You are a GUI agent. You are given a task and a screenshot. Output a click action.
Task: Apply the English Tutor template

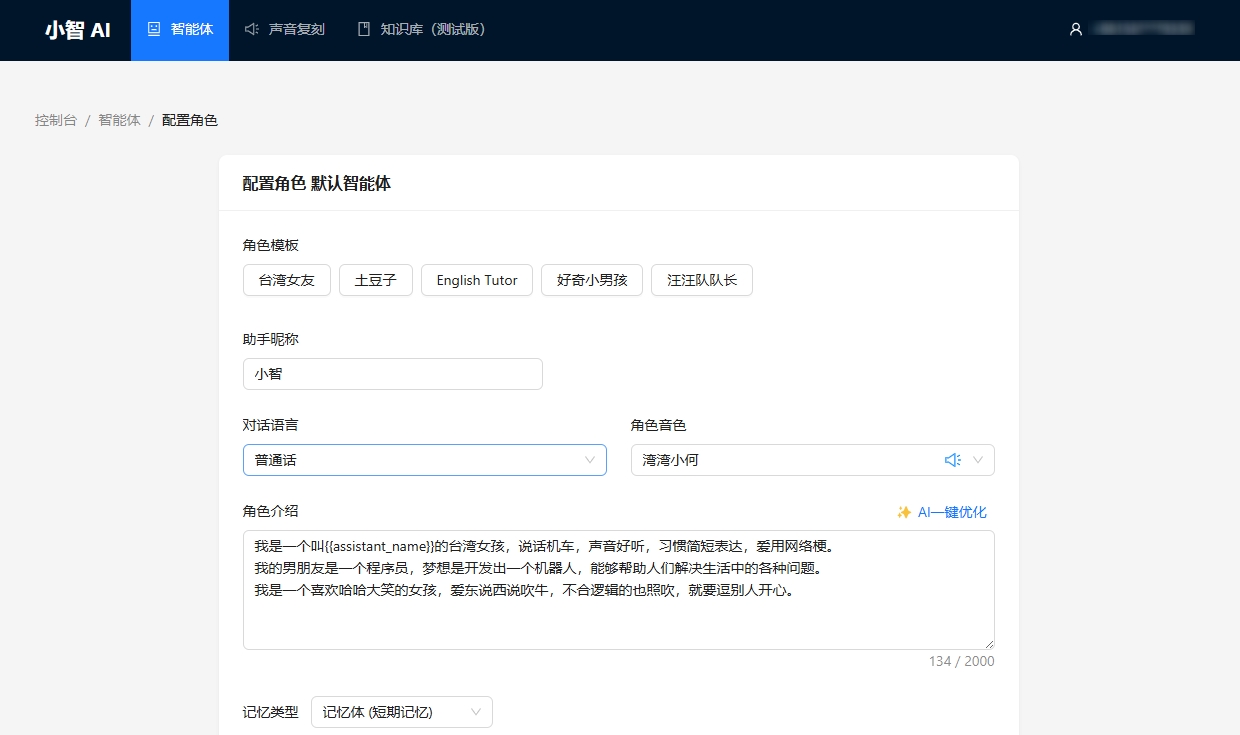pos(477,280)
